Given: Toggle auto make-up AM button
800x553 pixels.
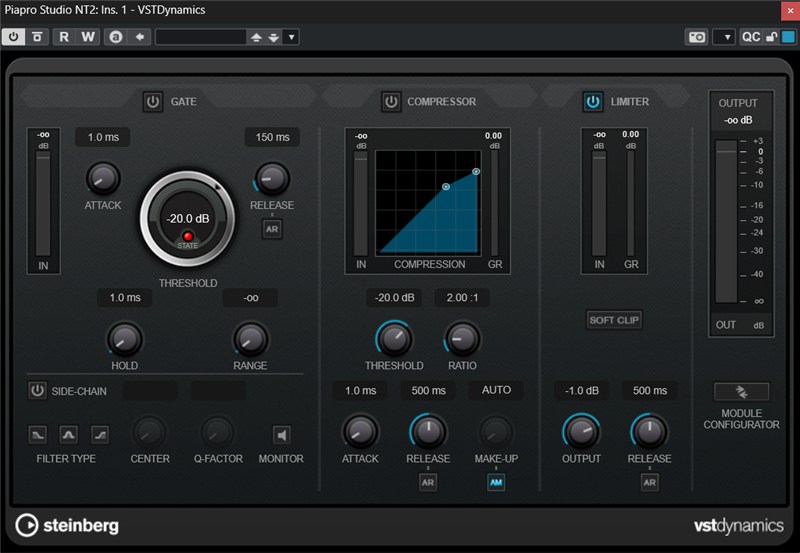Looking at the screenshot, I should point(496,482).
